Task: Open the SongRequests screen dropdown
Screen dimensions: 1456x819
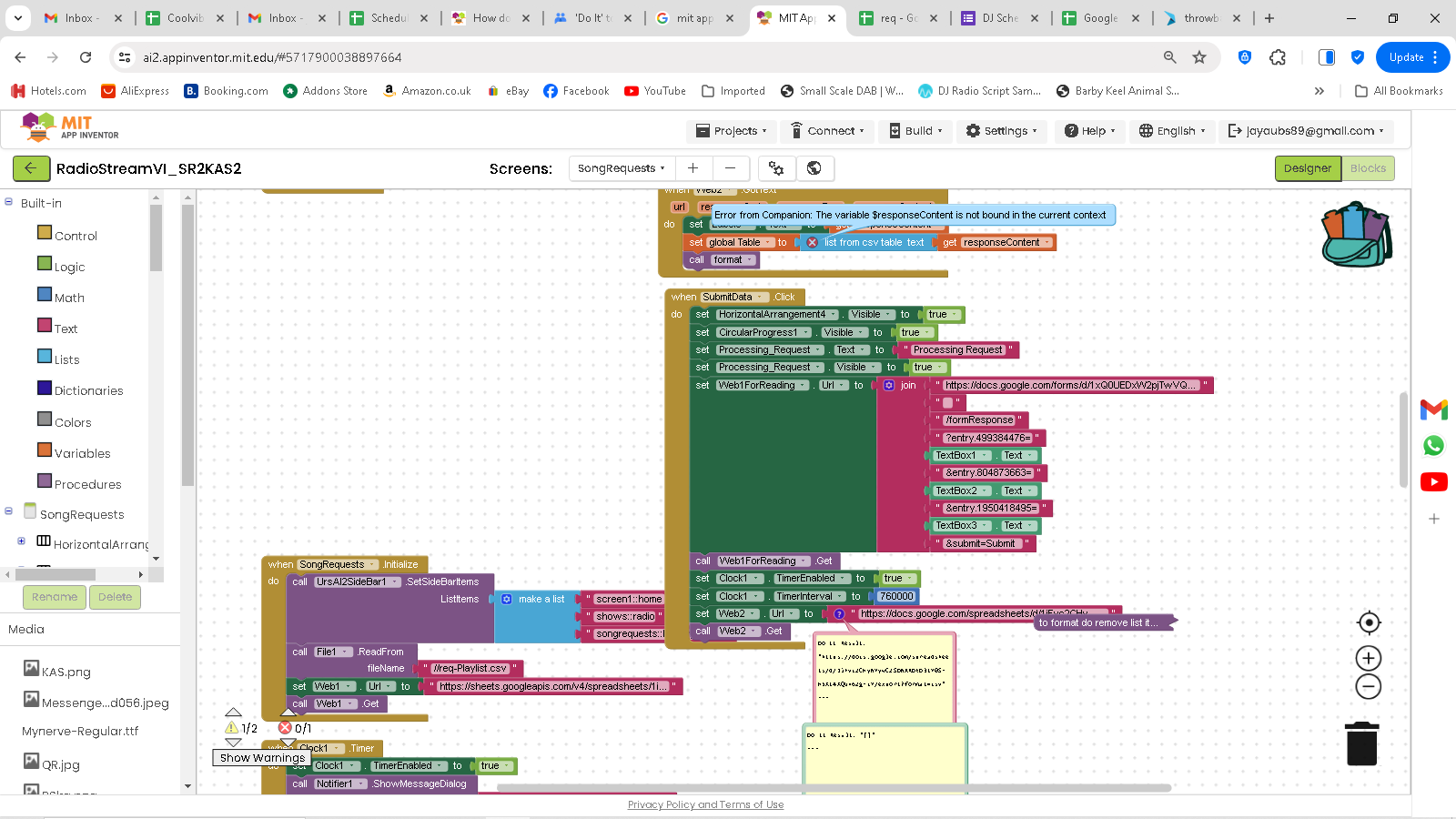Action: pyautogui.click(x=622, y=168)
